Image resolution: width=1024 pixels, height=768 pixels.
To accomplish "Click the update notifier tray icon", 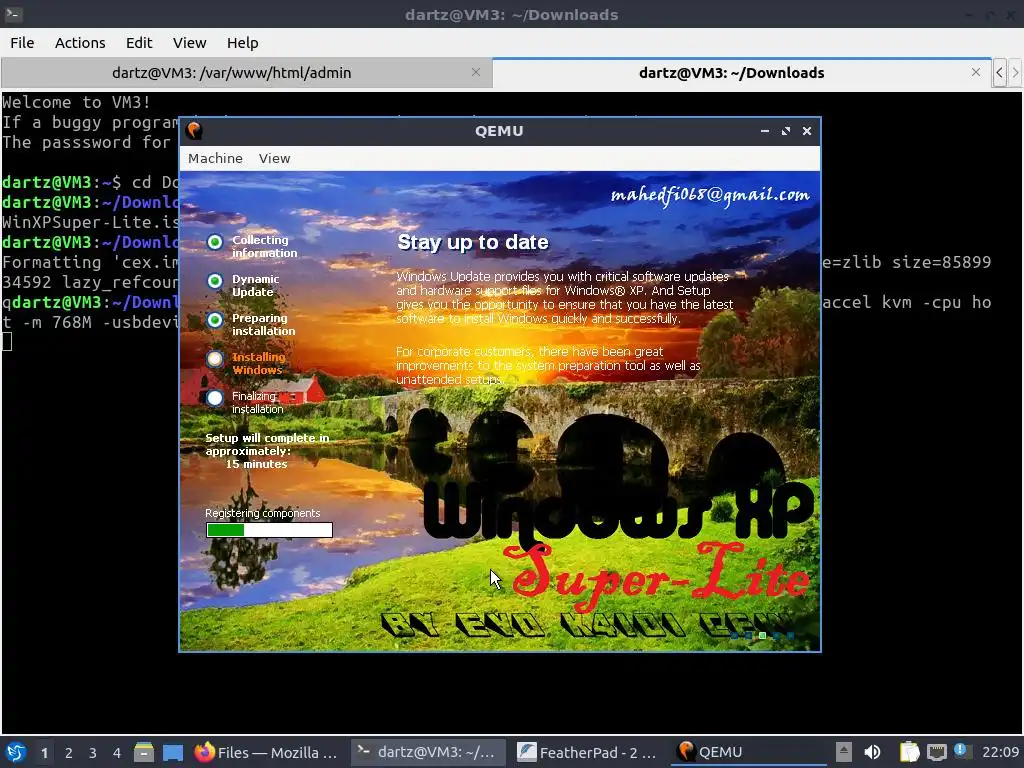I will pos(963,751).
